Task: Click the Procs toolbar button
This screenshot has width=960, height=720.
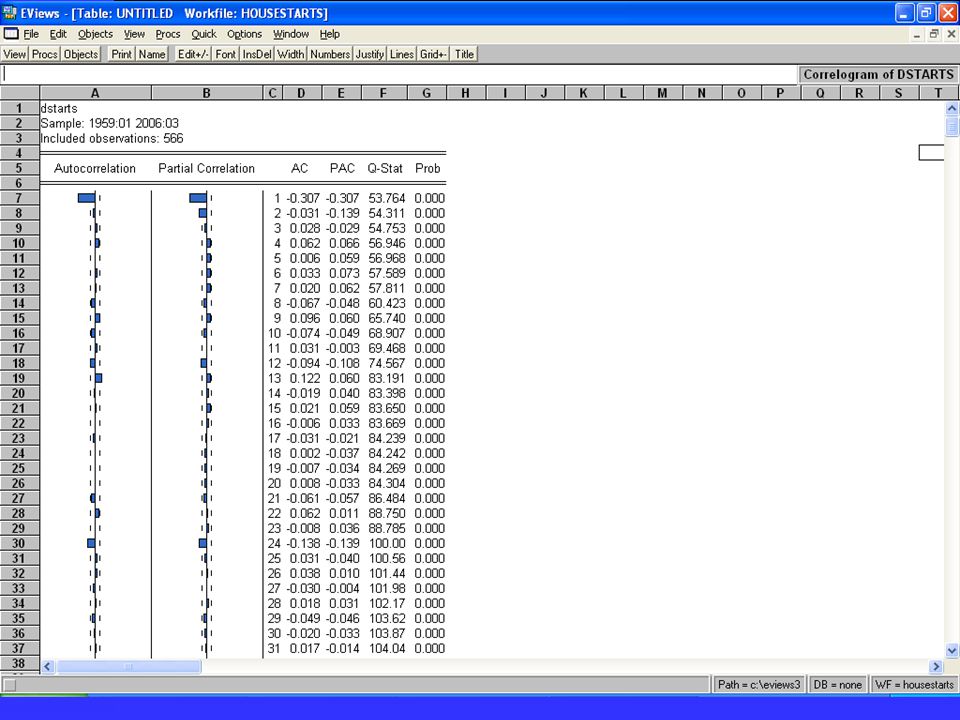Action: coord(45,54)
